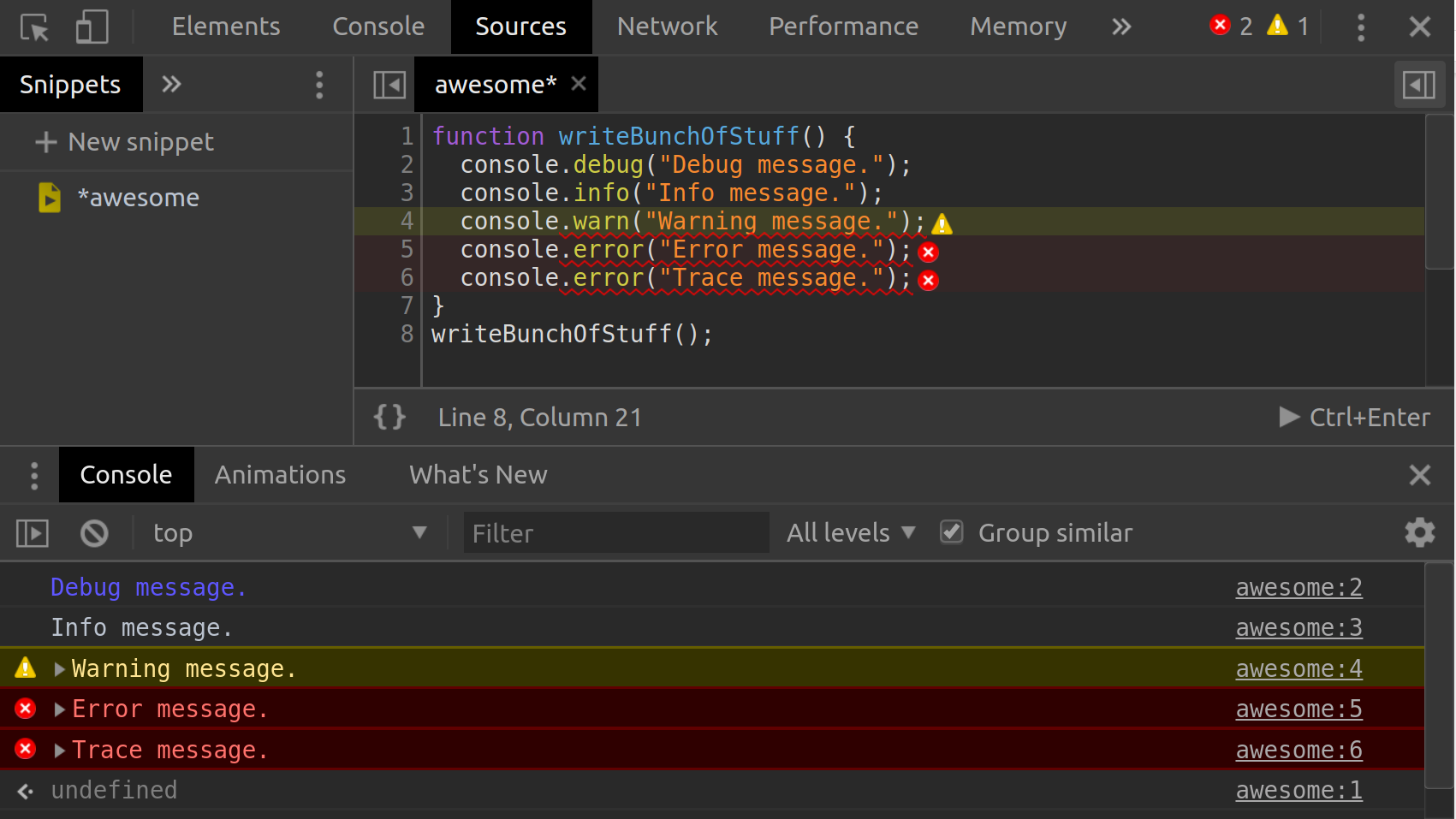1456x819 pixels.
Task: Click the yellow warning count icon
Action: pos(1277,26)
